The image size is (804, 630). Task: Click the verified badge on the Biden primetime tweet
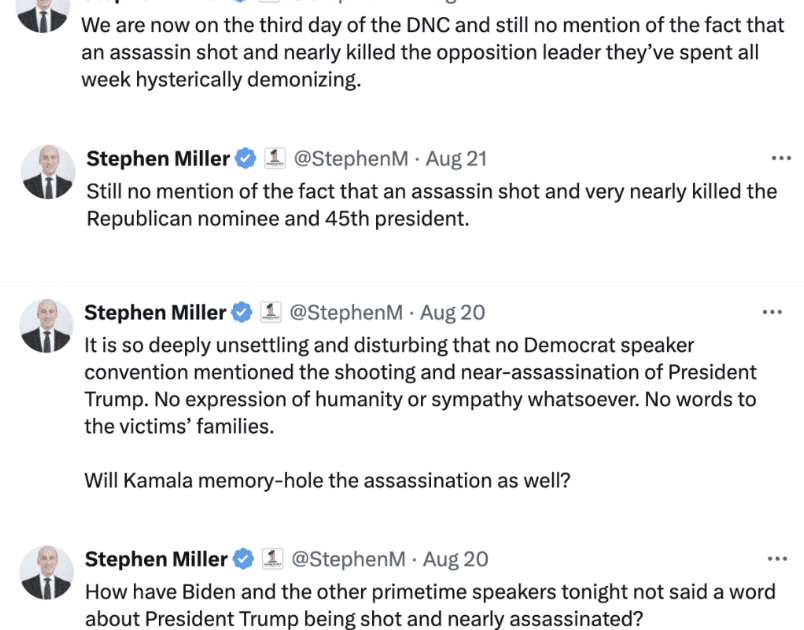(x=243, y=559)
